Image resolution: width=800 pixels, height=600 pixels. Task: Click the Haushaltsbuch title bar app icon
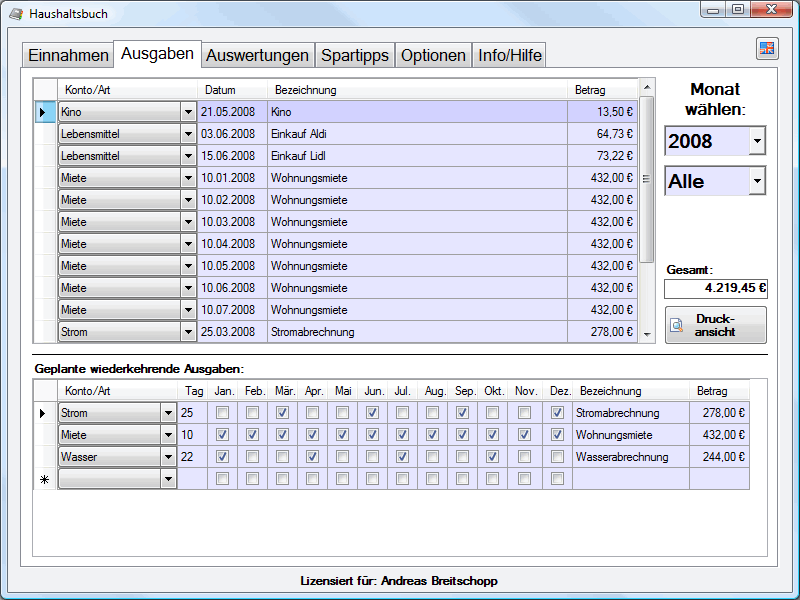(16, 14)
